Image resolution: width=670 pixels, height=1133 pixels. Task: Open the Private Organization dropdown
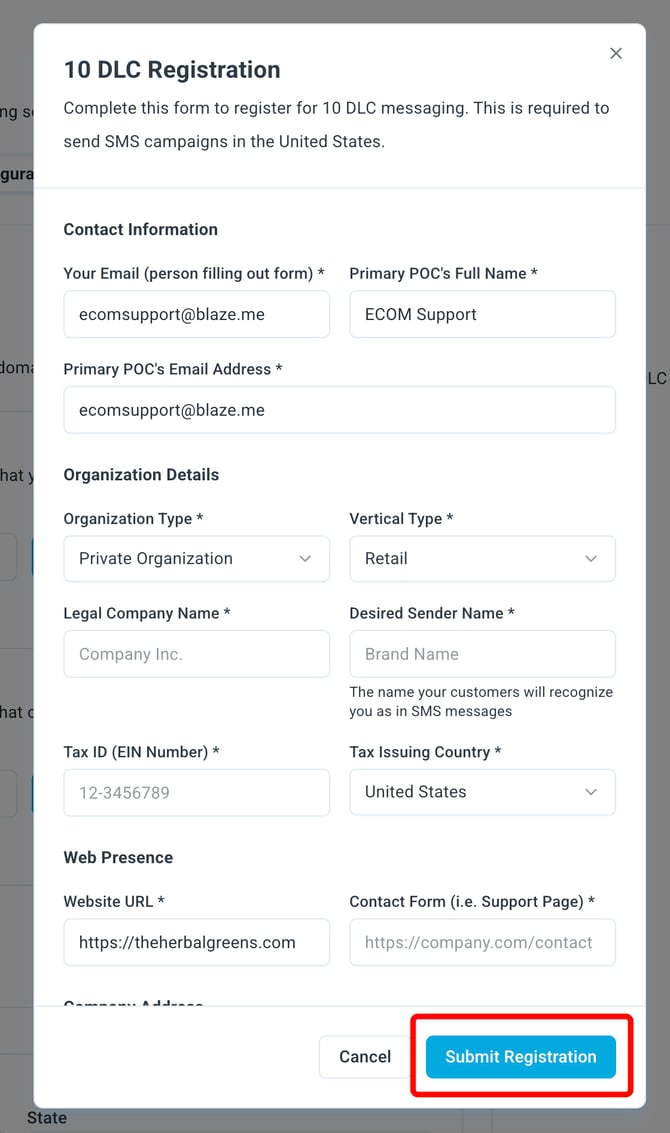197,559
